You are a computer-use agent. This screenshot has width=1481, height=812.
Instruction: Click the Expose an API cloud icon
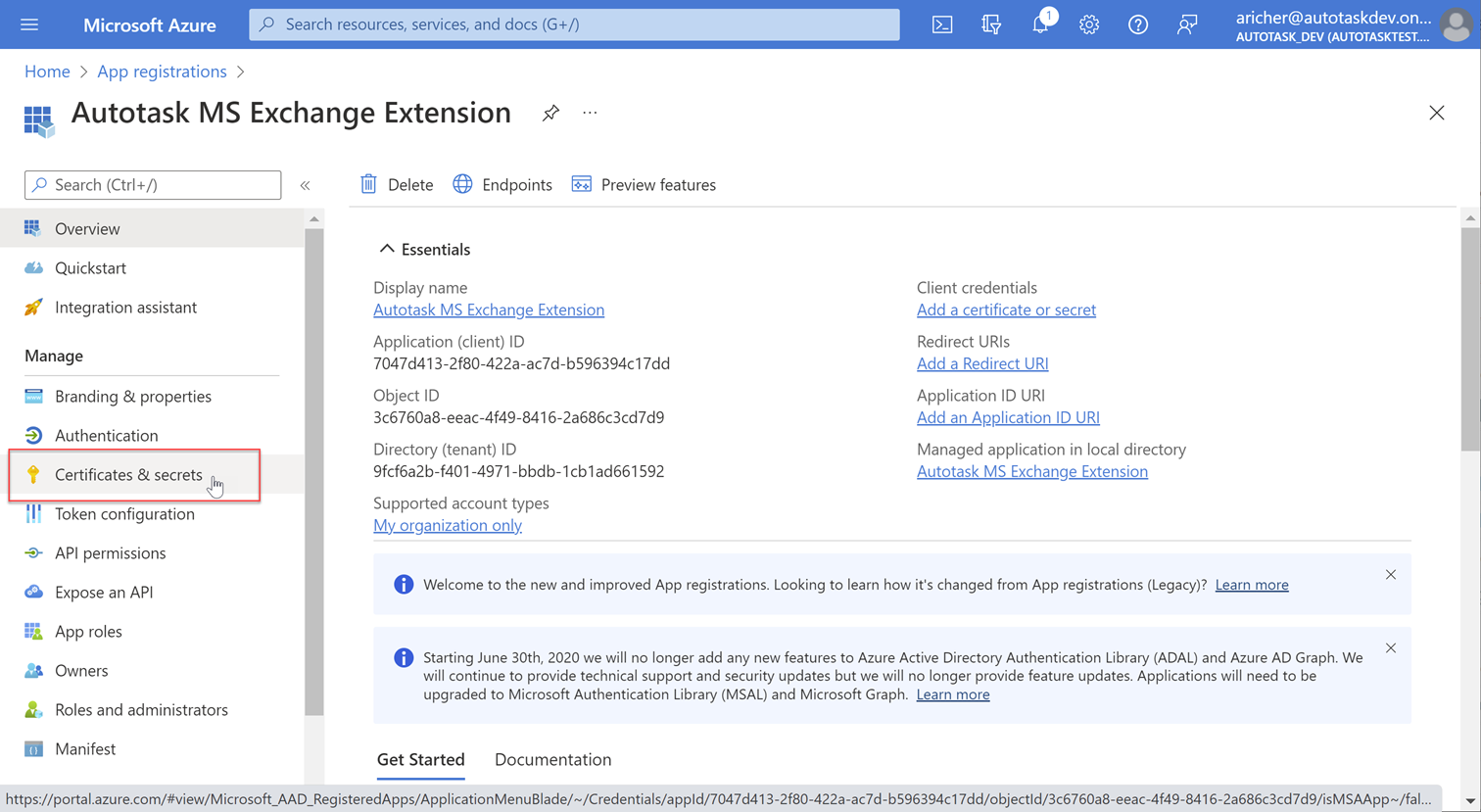click(33, 592)
